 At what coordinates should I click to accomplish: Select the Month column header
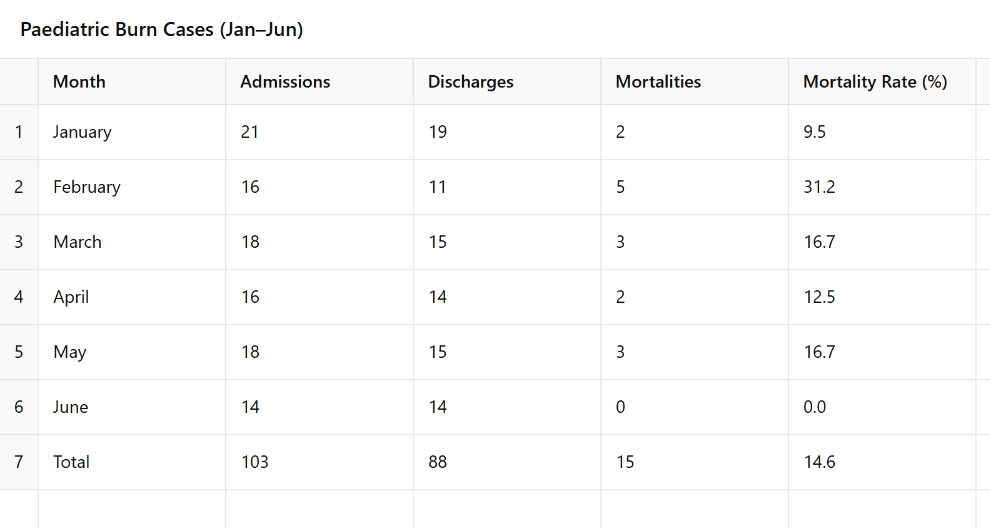click(x=132, y=81)
